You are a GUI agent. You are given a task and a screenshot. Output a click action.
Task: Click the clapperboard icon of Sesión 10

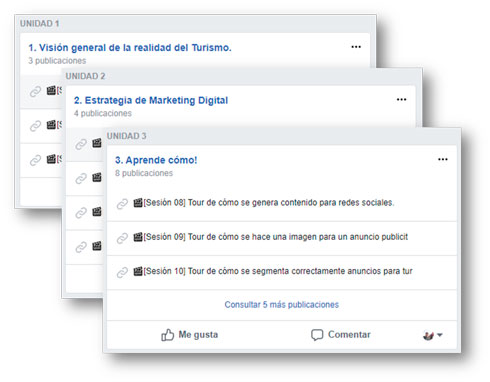(x=138, y=271)
